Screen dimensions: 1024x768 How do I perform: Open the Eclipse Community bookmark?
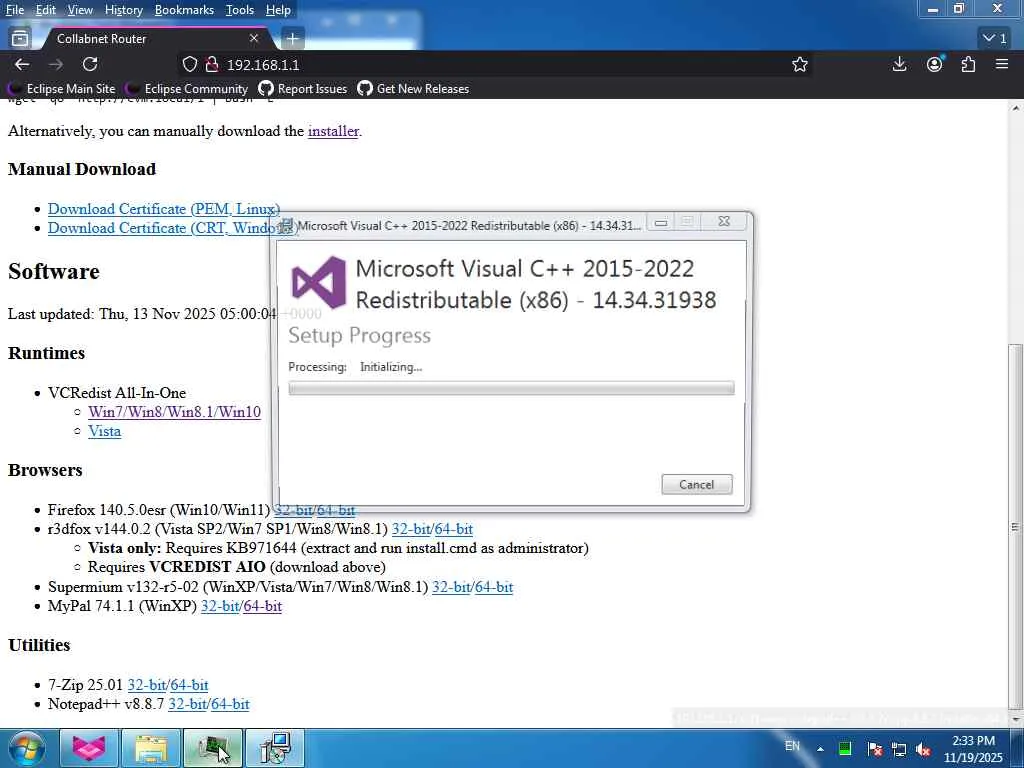(187, 88)
